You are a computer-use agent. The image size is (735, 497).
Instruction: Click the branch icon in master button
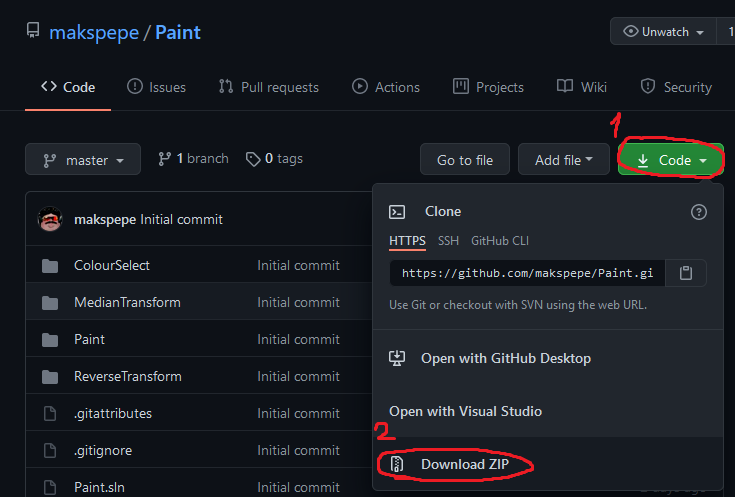pos(50,161)
